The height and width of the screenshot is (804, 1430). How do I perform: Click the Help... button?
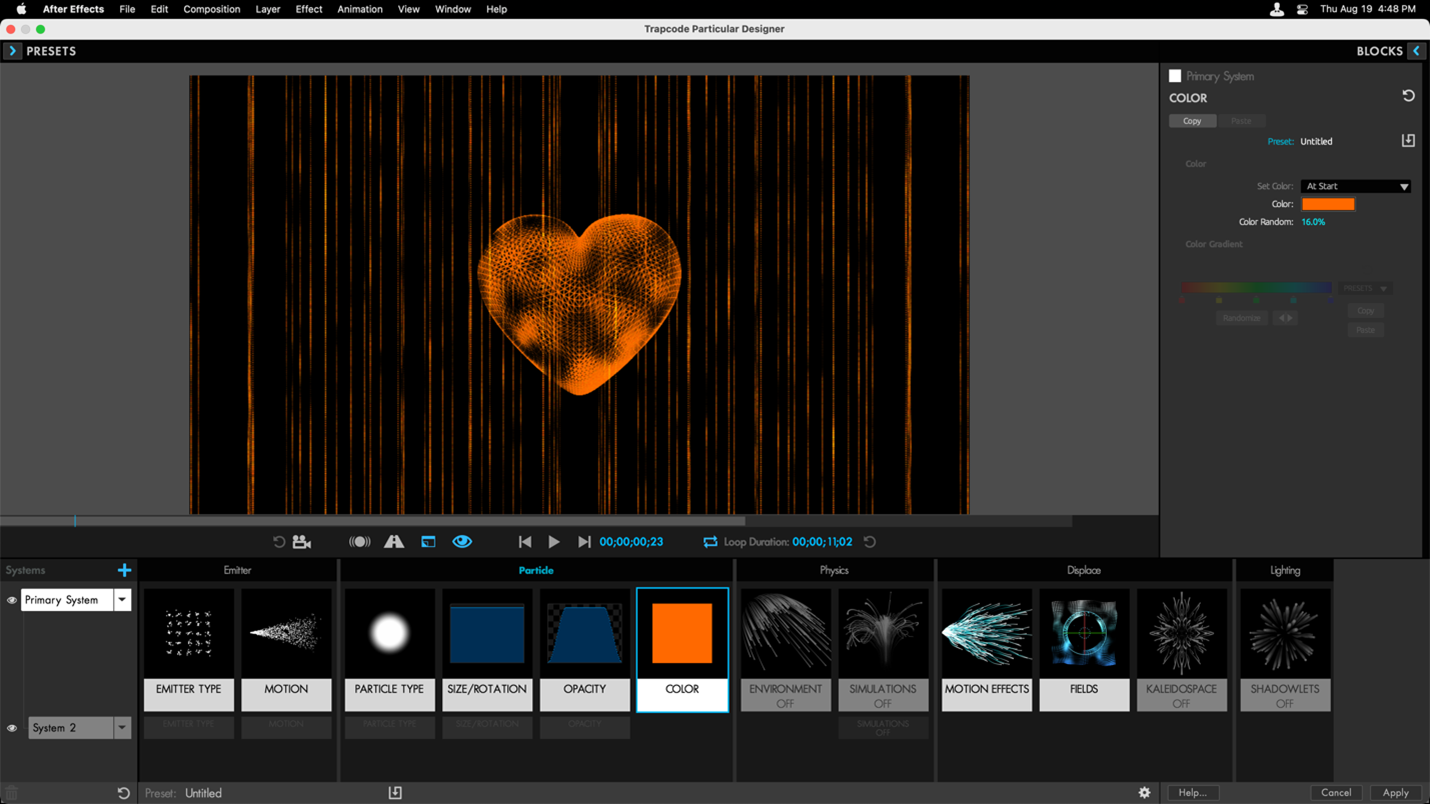point(1192,793)
